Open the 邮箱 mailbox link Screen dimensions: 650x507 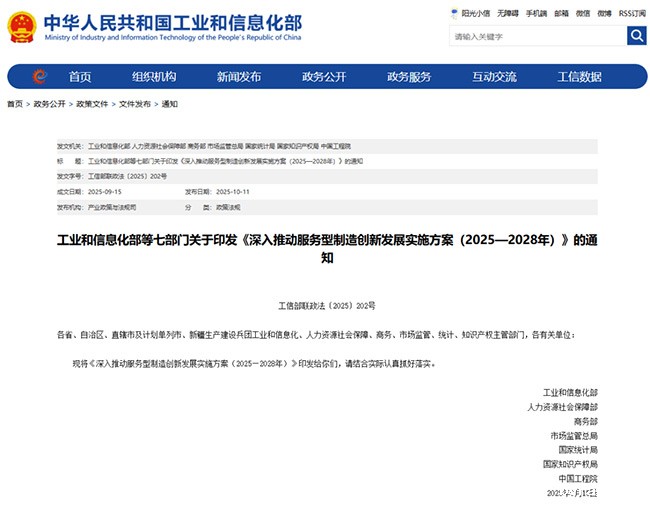click(562, 14)
